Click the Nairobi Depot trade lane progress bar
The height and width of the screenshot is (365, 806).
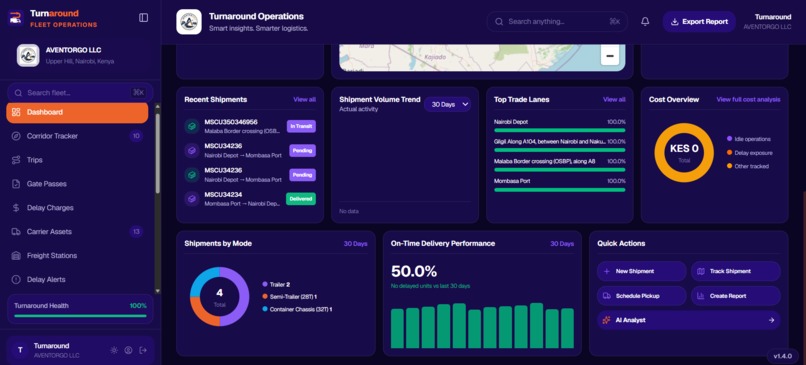(x=560, y=131)
